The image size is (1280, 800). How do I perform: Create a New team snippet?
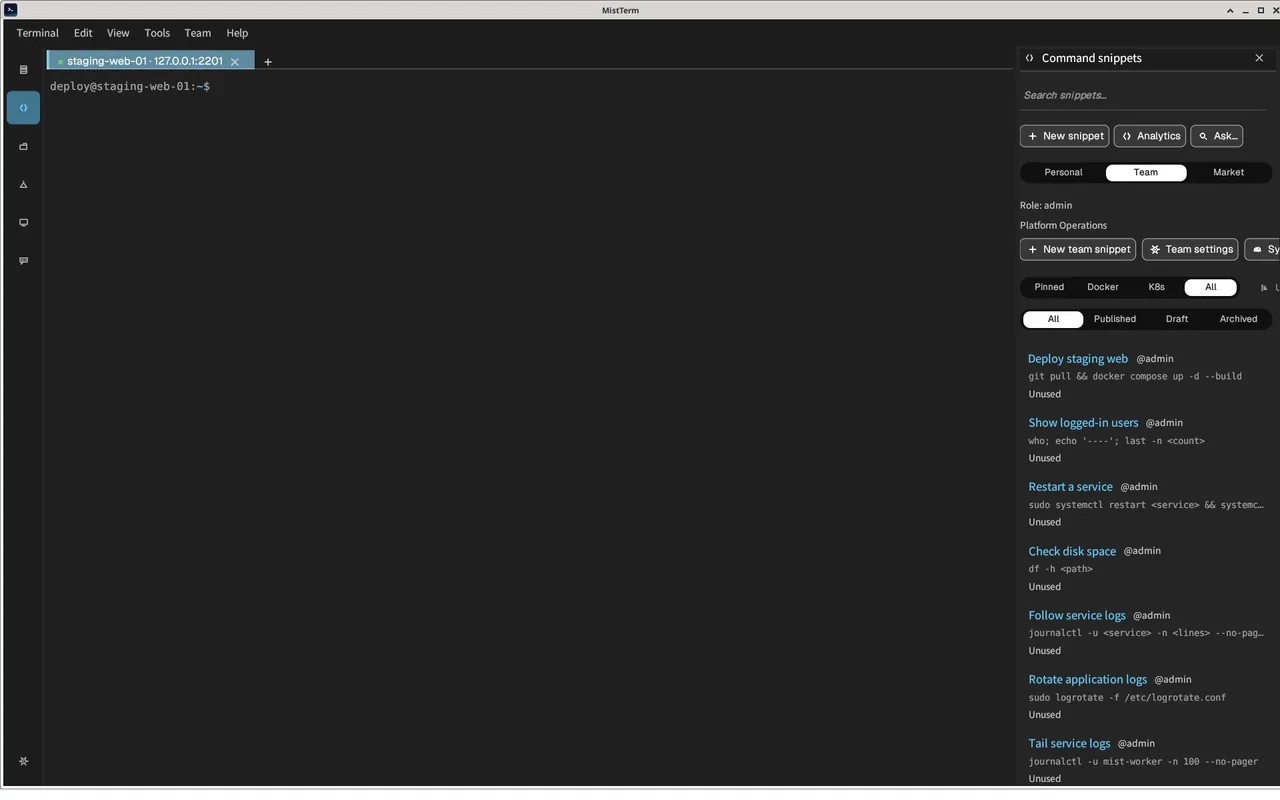(1078, 249)
